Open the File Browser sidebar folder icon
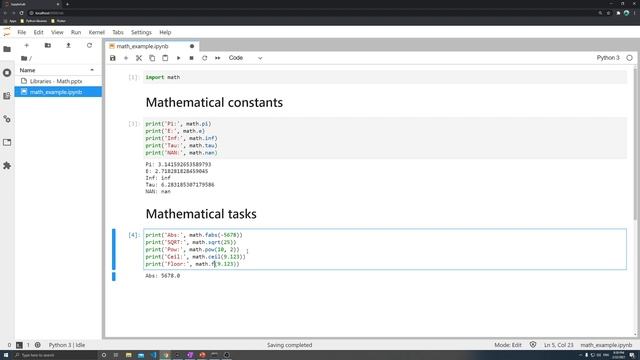Viewport: 640px width, 360px height. (x=7, y=49)
